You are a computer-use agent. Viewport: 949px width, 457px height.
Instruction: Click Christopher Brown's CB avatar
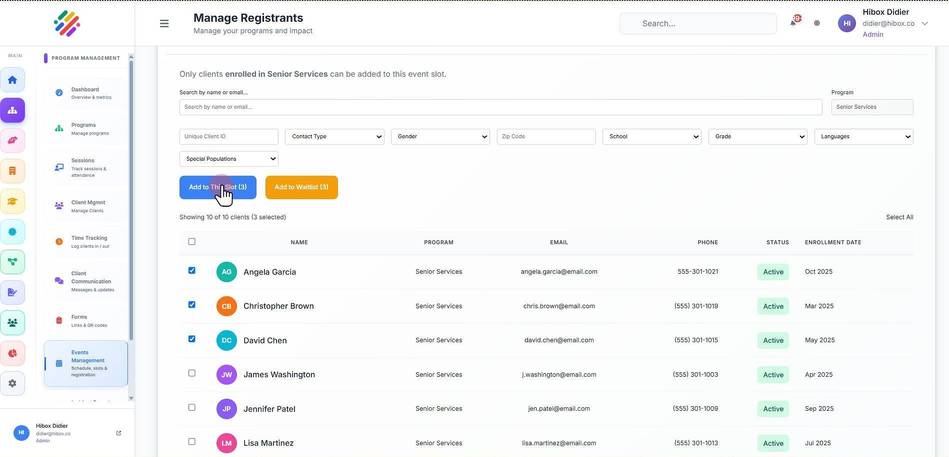(x=226, y=306)
